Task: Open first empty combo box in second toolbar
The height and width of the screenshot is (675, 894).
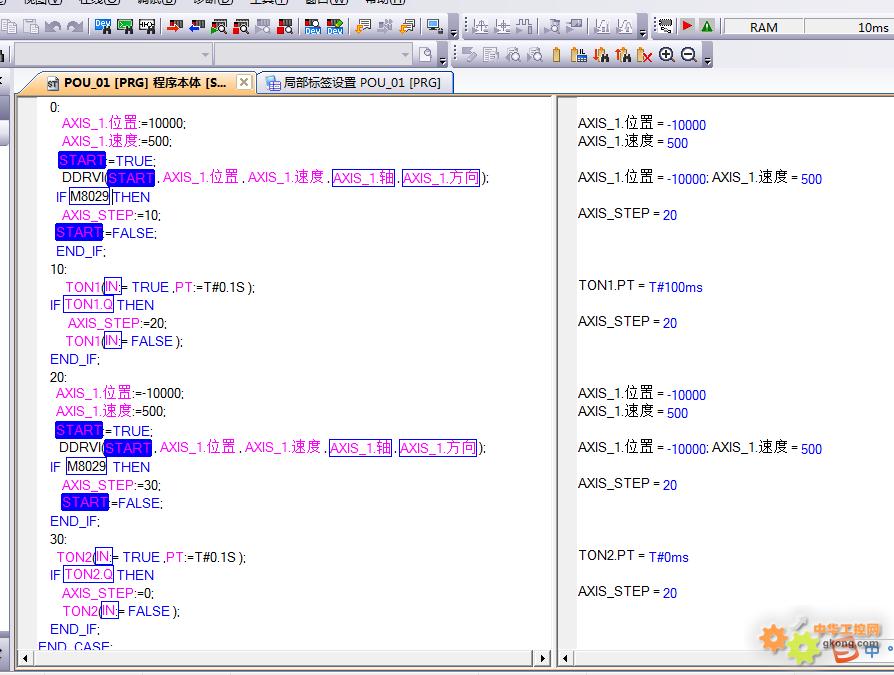Action: [113, 55]
